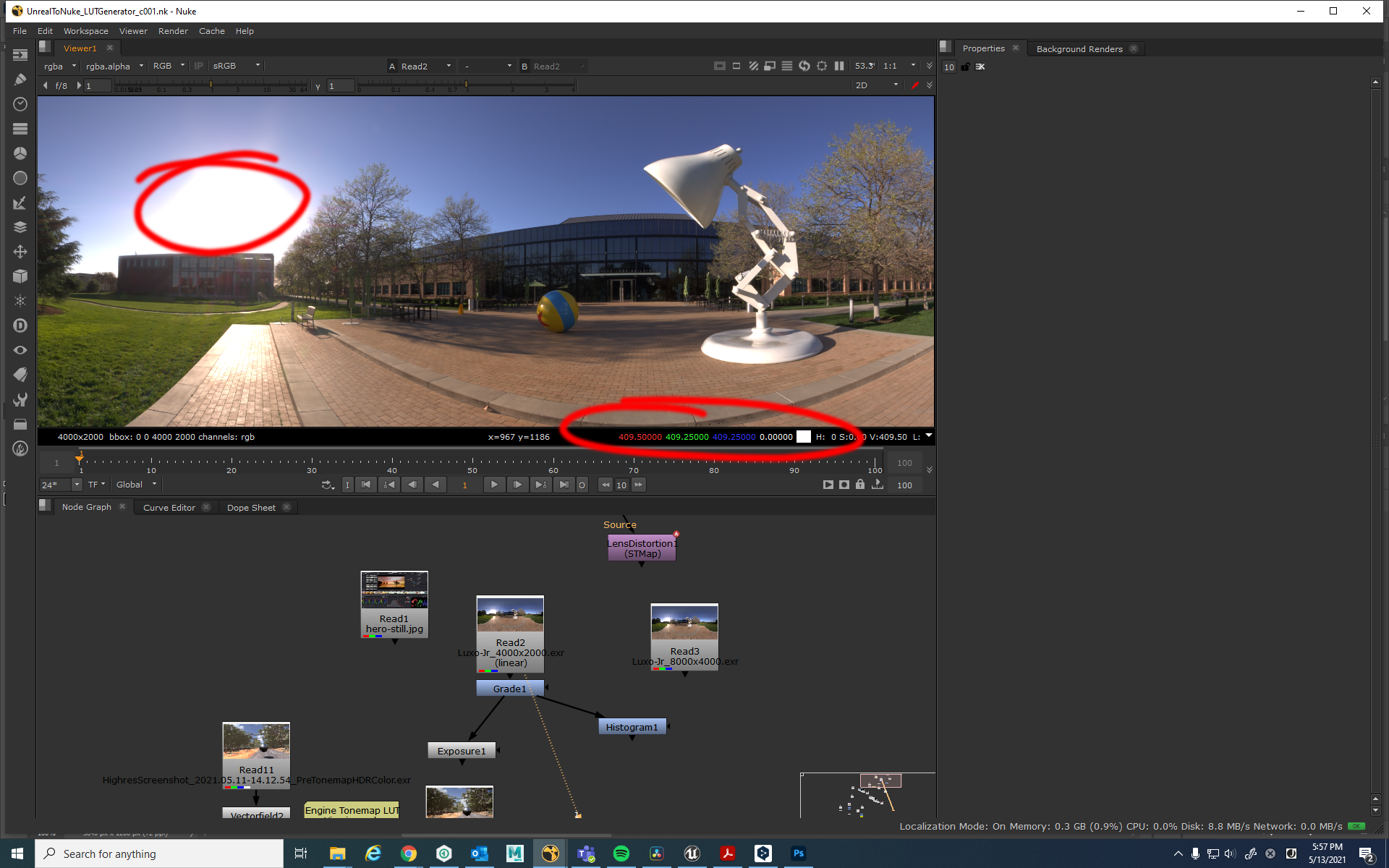Open the Color nodes toolbar menu
The height and width of the screenshot is (868, 1389).
coord(20,153)
